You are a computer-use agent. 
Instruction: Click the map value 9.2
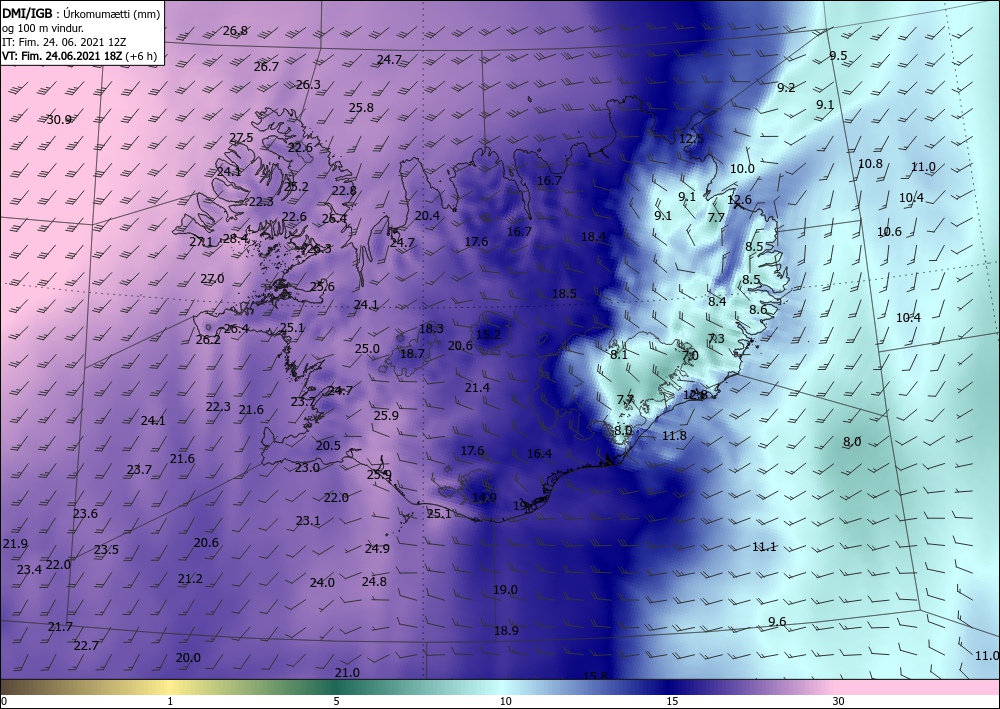click(x=786, y=87)
